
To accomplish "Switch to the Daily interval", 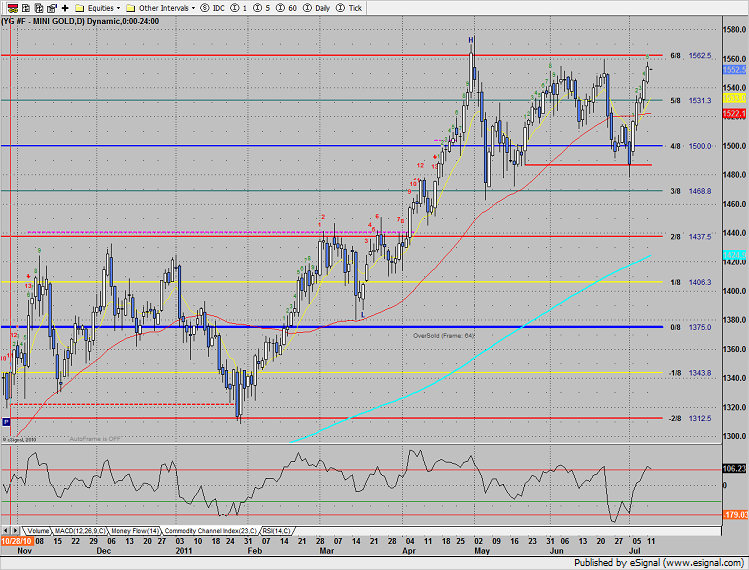I will [x=317, y=8].
